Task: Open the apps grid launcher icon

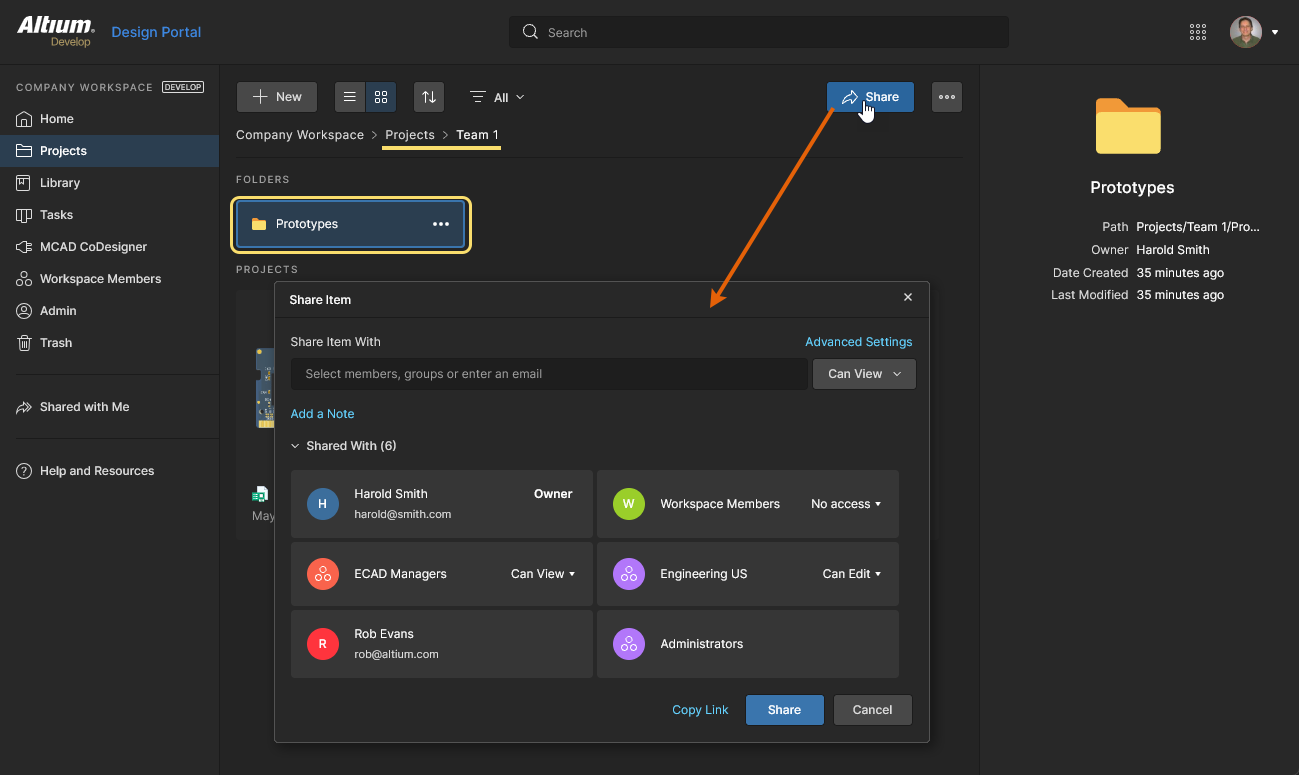Action: (x=1198, y=32)
